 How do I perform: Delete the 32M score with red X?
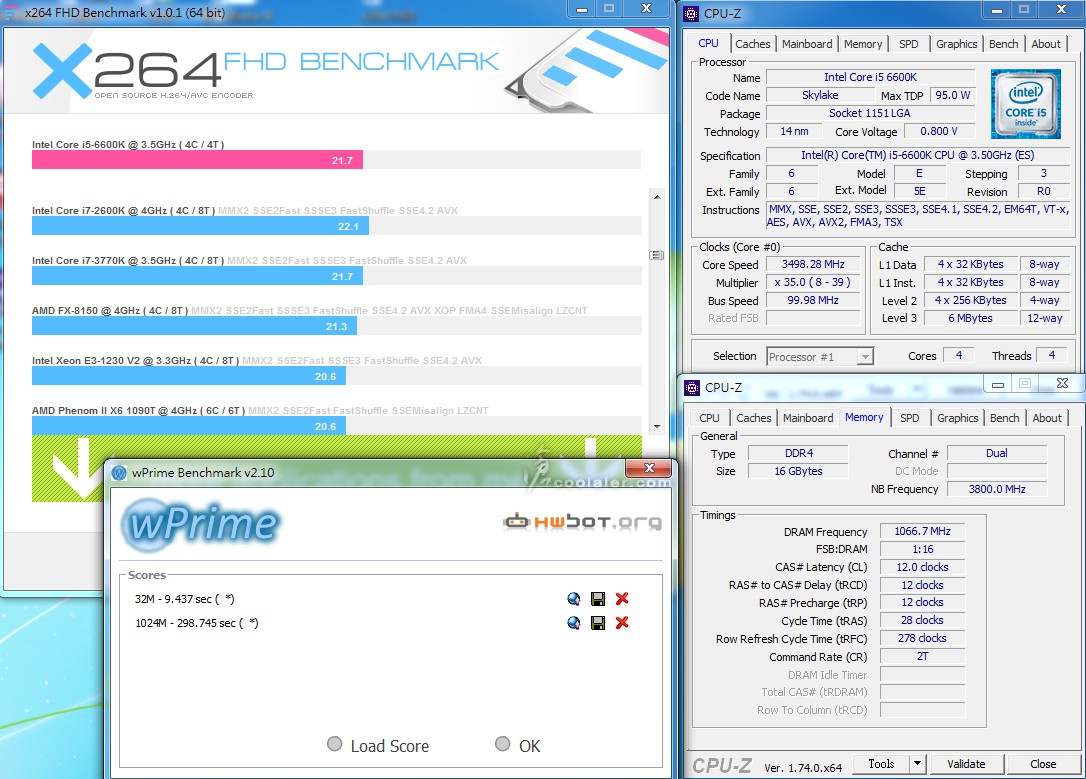click(622, 599)
